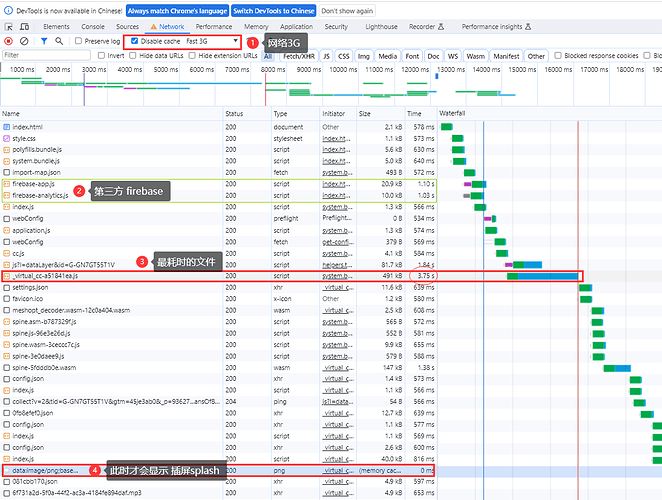Open the Fast 3G throttling dropdown

[x=212, y=41]
